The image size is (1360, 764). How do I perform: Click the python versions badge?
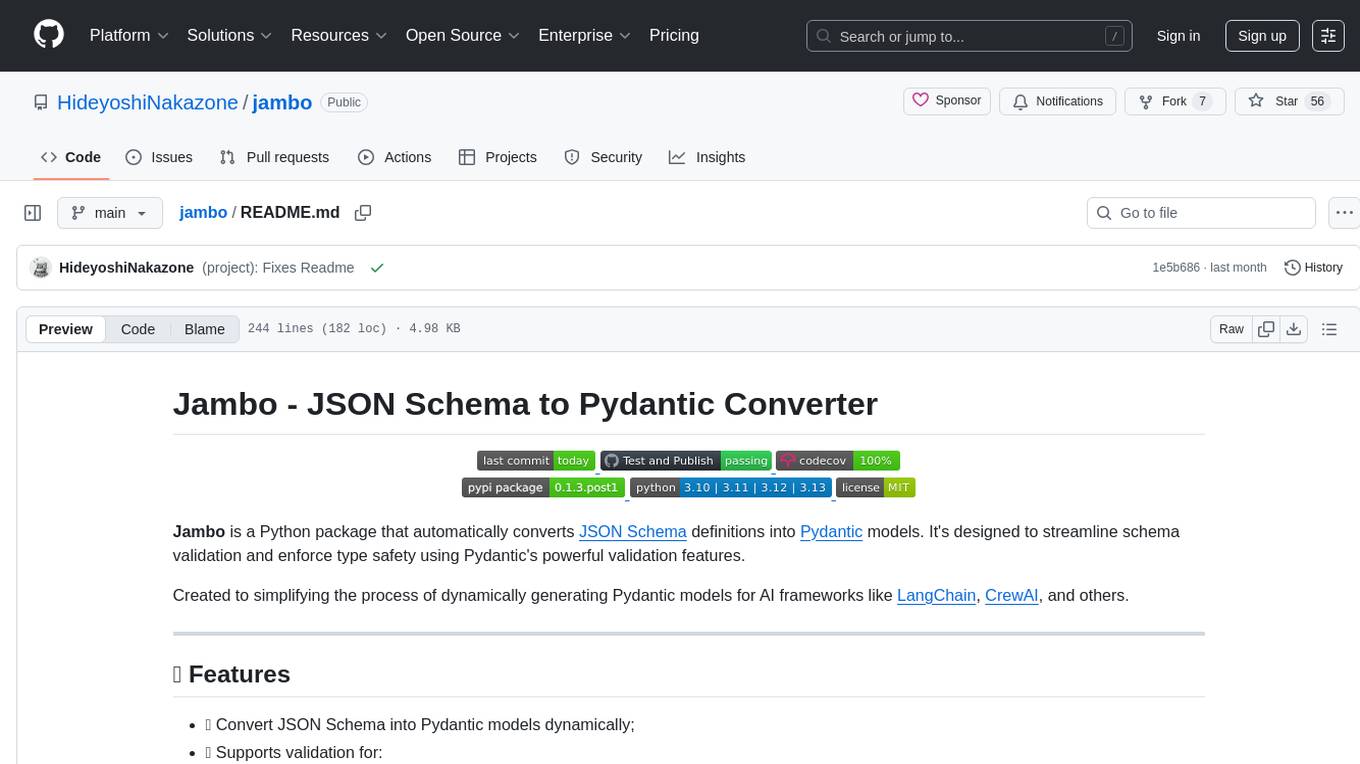point(731,487)
